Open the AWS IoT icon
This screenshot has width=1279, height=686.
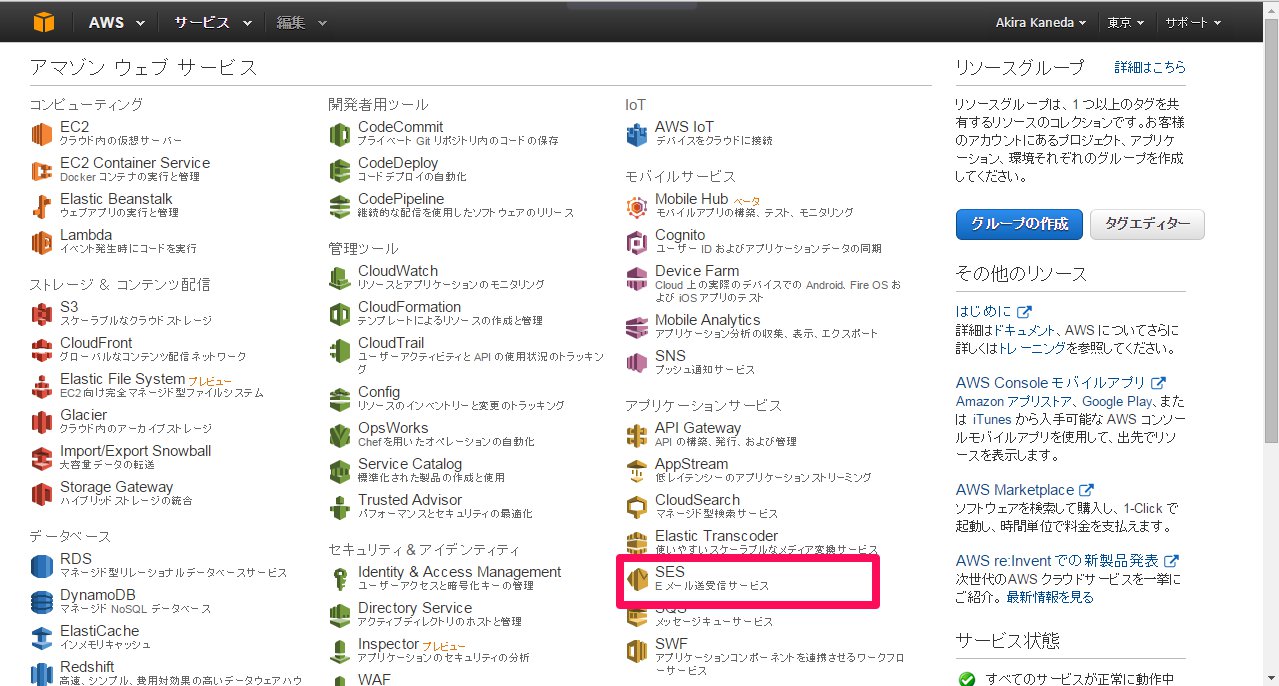(x=637, y=134)
